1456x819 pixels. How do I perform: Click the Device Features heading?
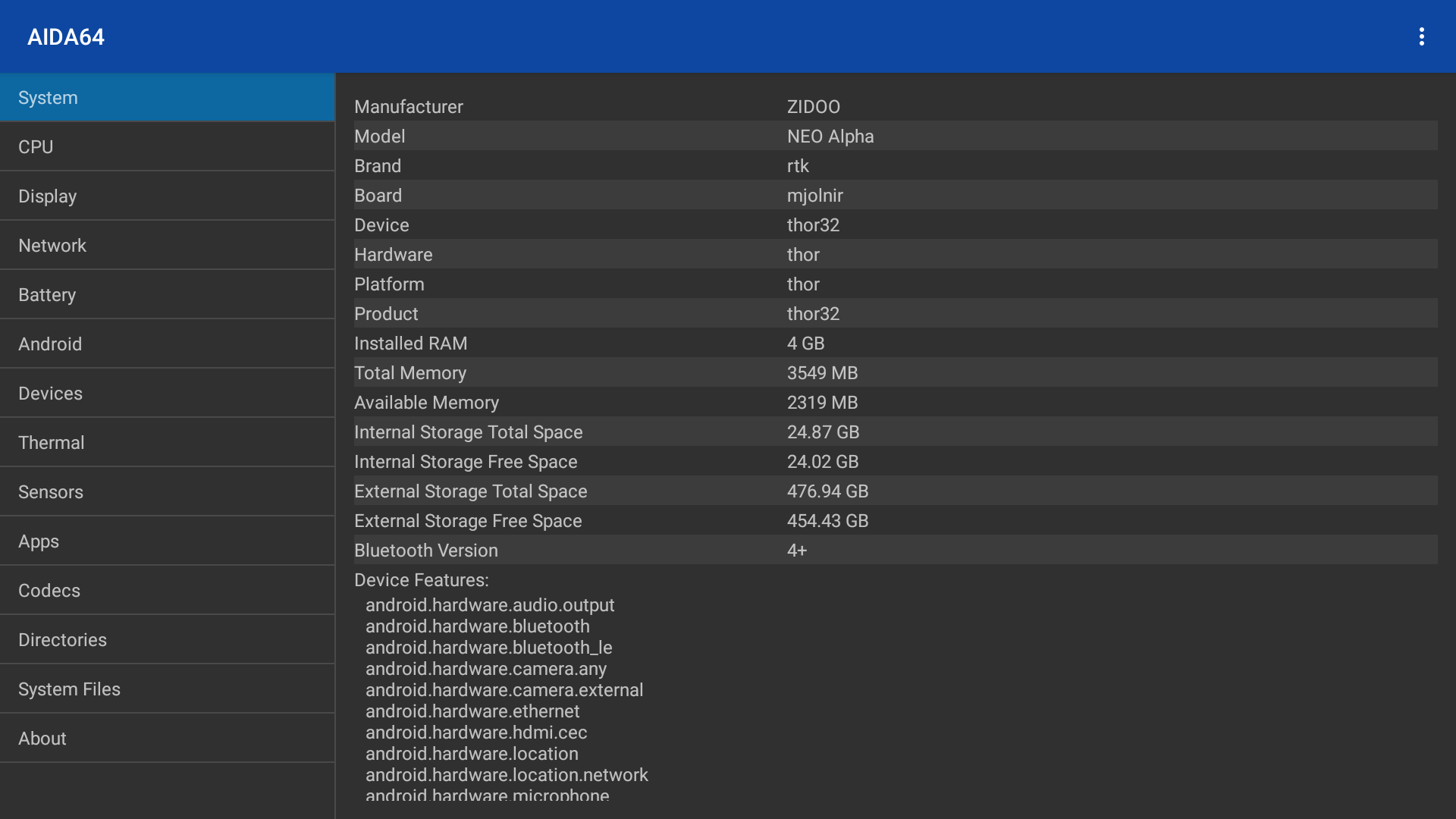421,580
